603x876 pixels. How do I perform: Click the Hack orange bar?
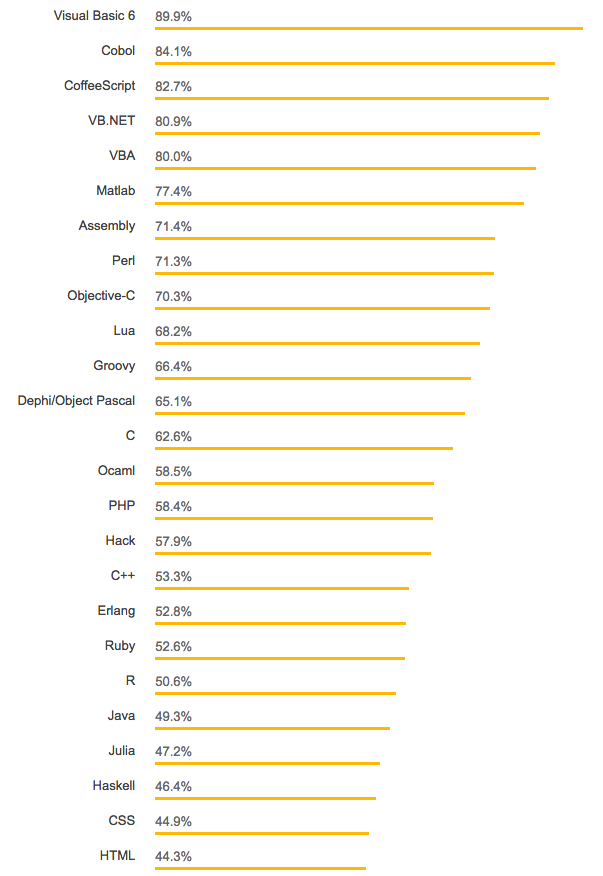tap(293, 553)
